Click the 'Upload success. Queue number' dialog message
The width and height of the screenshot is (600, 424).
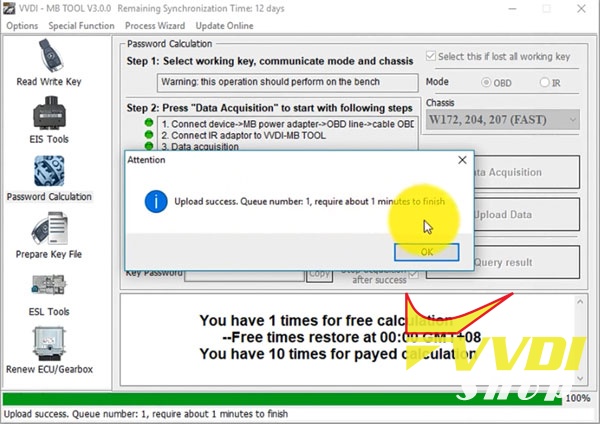[310, 201]
